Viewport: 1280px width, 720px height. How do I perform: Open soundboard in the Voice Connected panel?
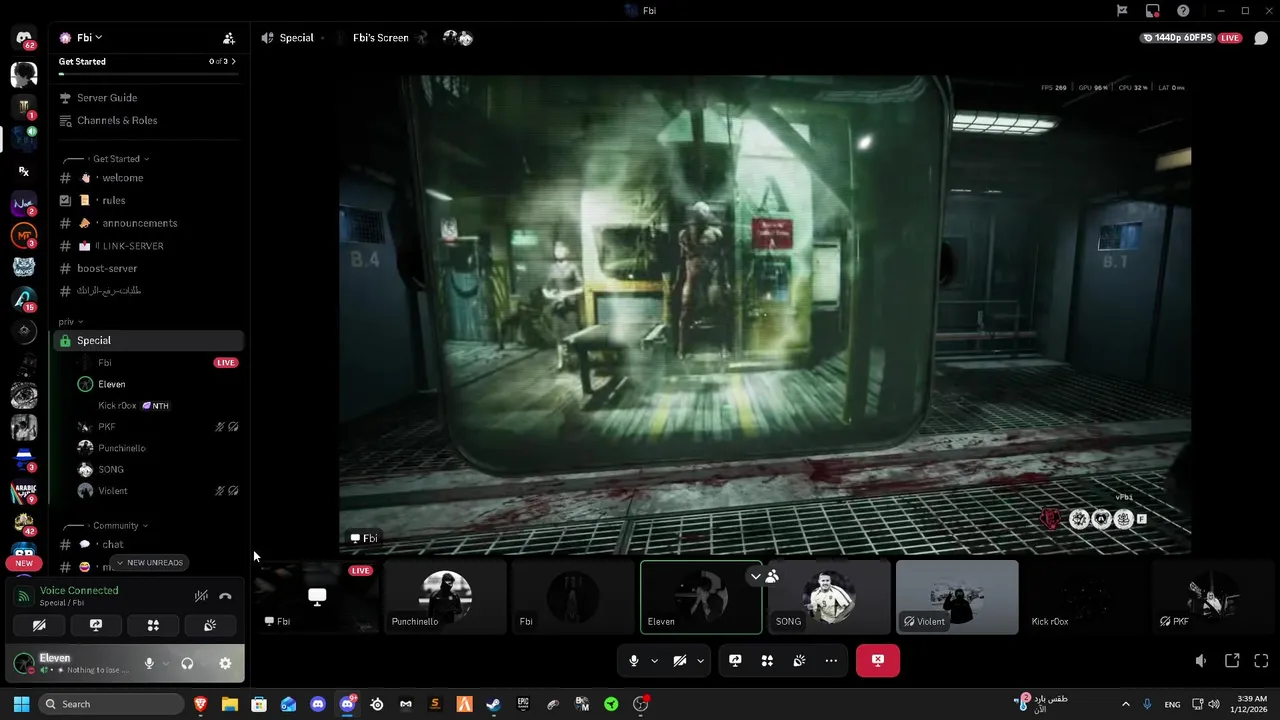point(210,625)
